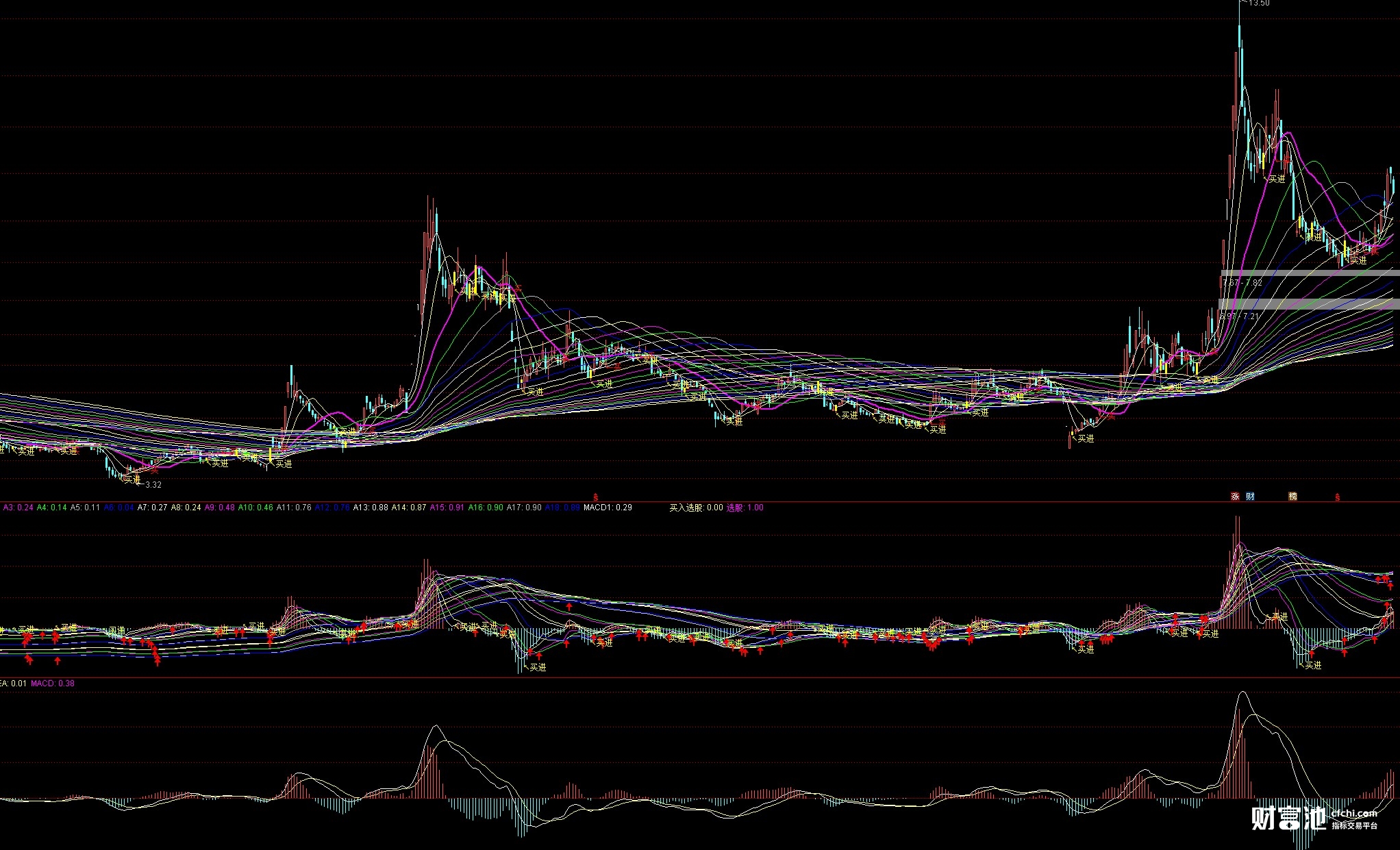Screen dimensions: 1400x850
Task: Click the A15: 0.91 magenta indicator value
Action: click(447, 508)
